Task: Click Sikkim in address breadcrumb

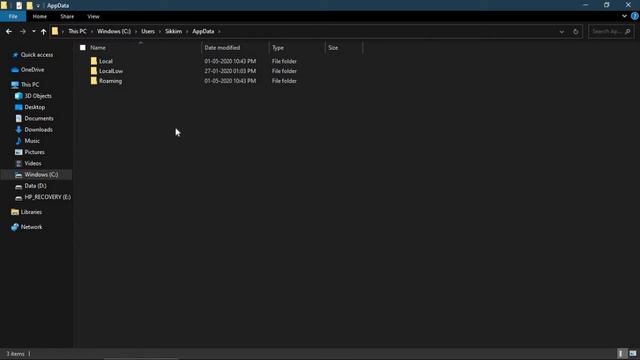Action: [173, 31]
